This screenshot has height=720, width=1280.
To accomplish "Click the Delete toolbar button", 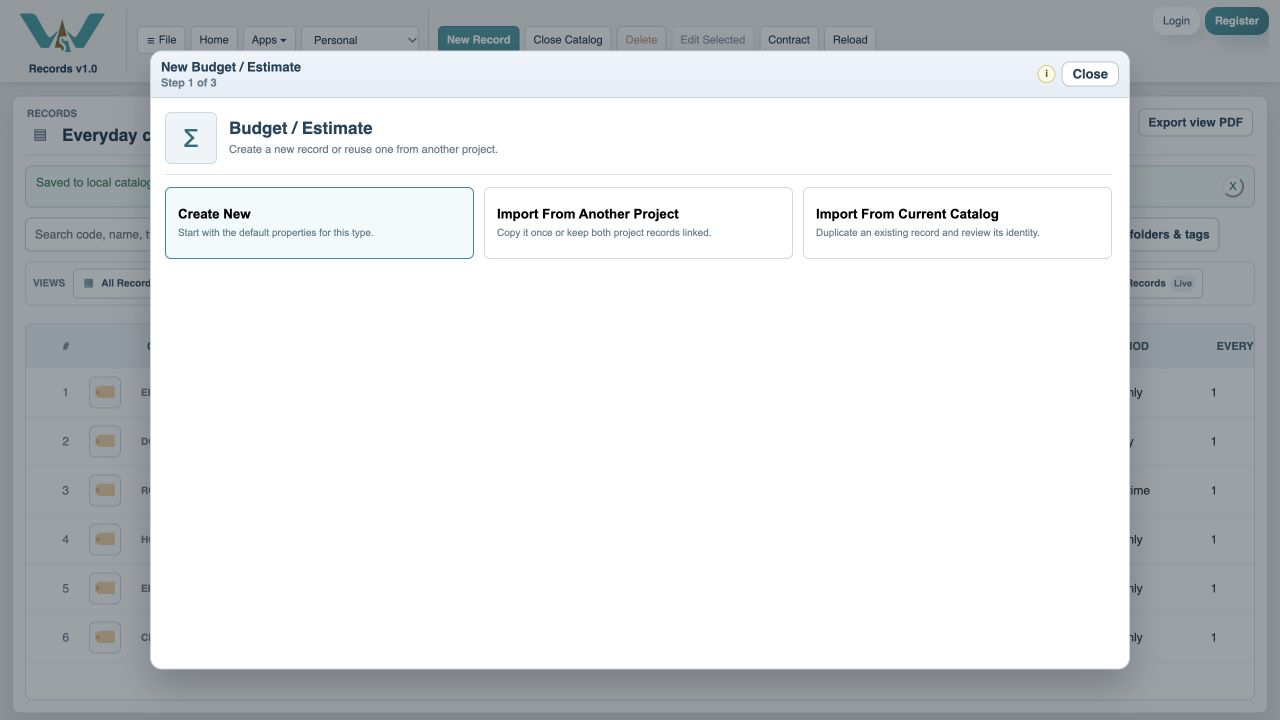I will pyautogui.click(x=641, y=40).
